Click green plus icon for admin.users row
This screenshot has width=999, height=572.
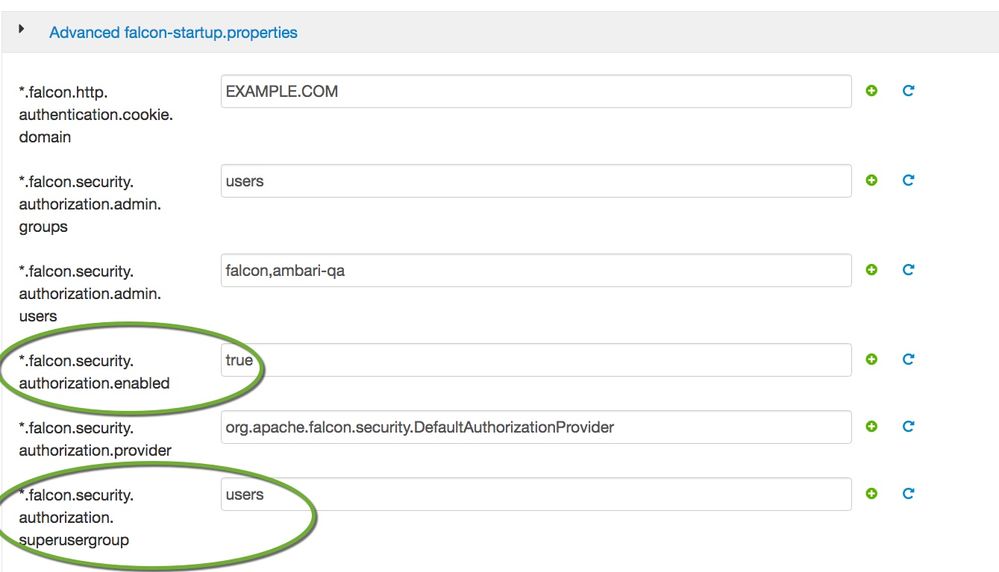point(872,270)
